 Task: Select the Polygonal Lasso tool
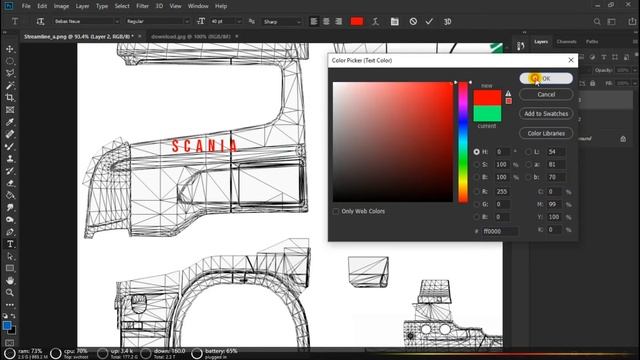[10, 73]
